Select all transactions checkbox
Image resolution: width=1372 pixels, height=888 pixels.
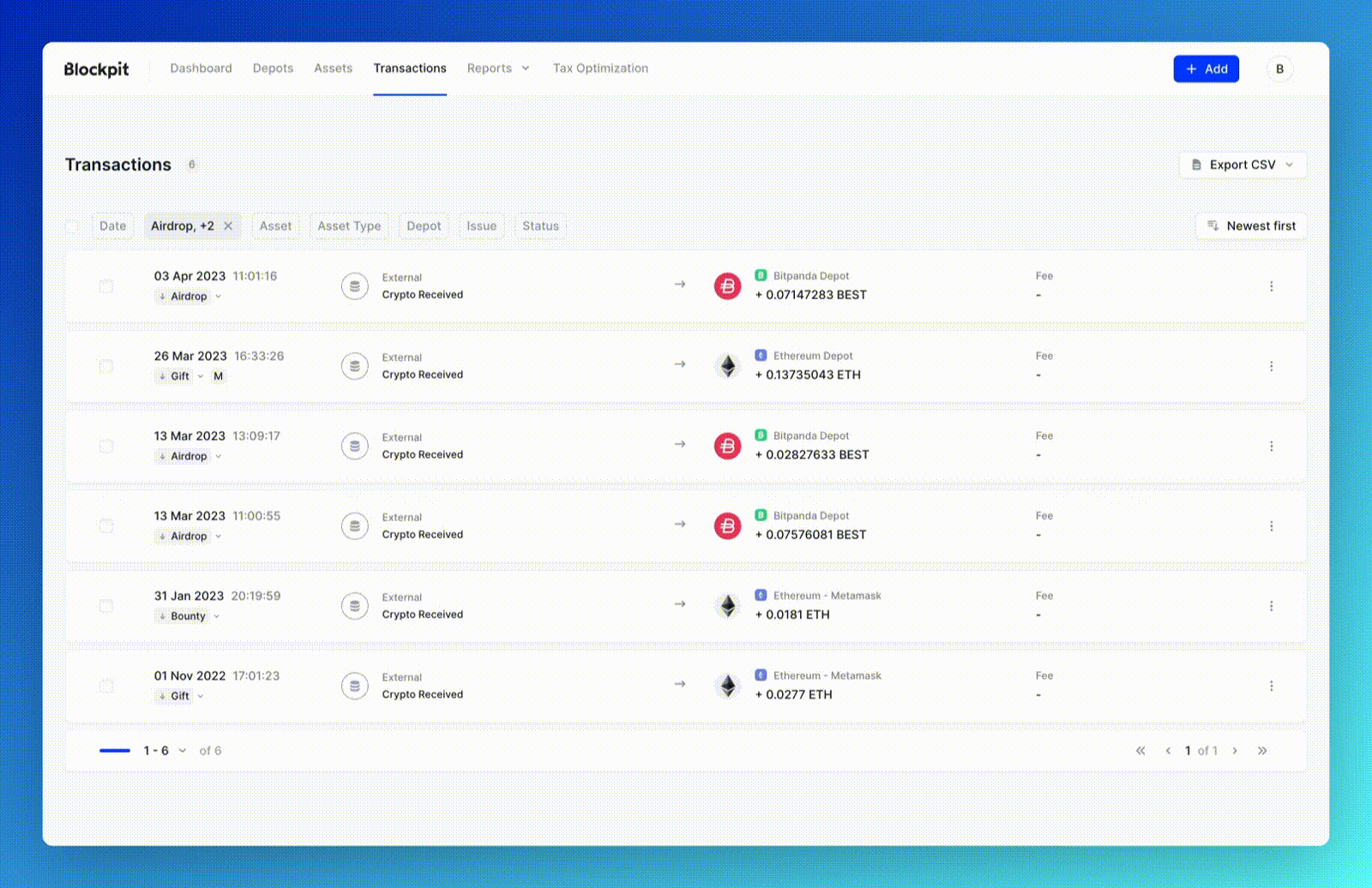72,226
